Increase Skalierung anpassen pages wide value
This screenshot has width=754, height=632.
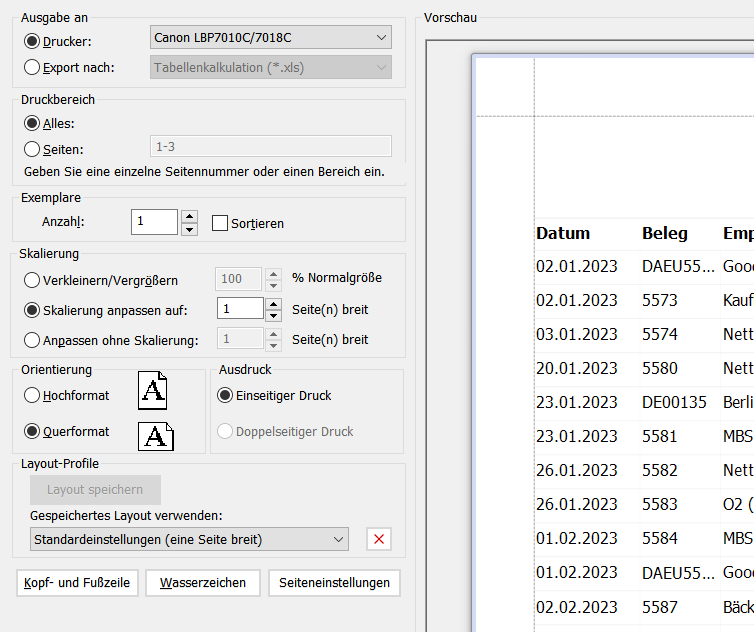coord(274,304)
